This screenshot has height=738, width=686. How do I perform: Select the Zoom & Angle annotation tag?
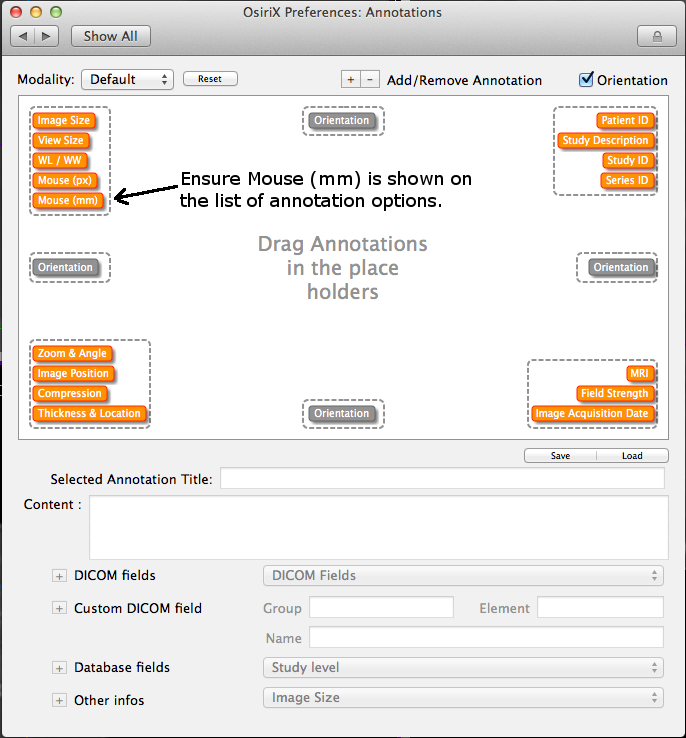click(72, 353)
